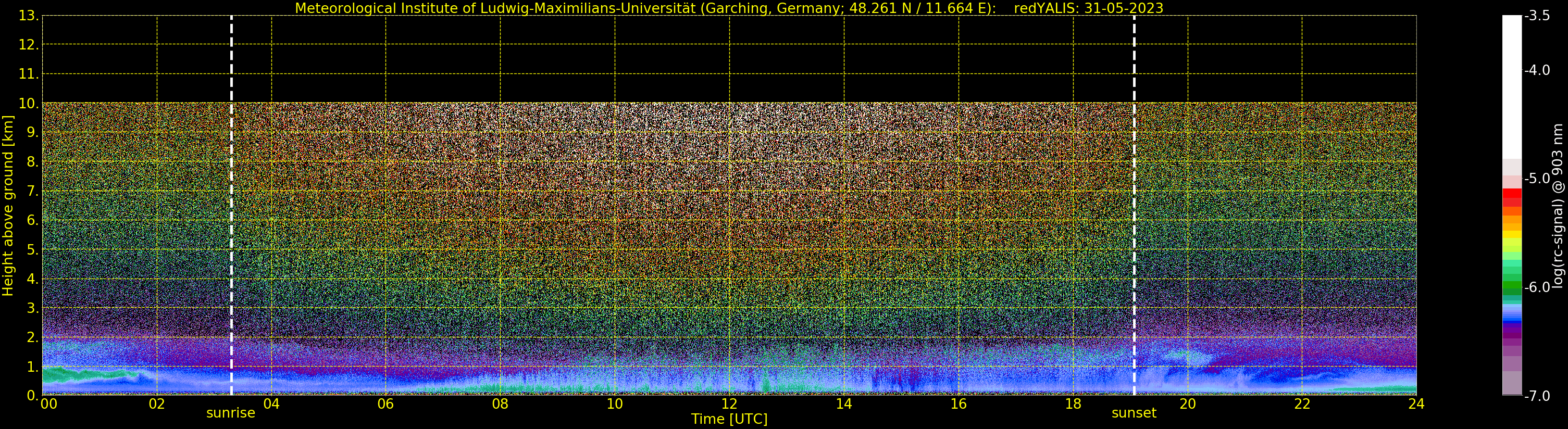Click the 'Time [UTC]' axis label
Screen dimensions: 1568x429
pos(729,419)
